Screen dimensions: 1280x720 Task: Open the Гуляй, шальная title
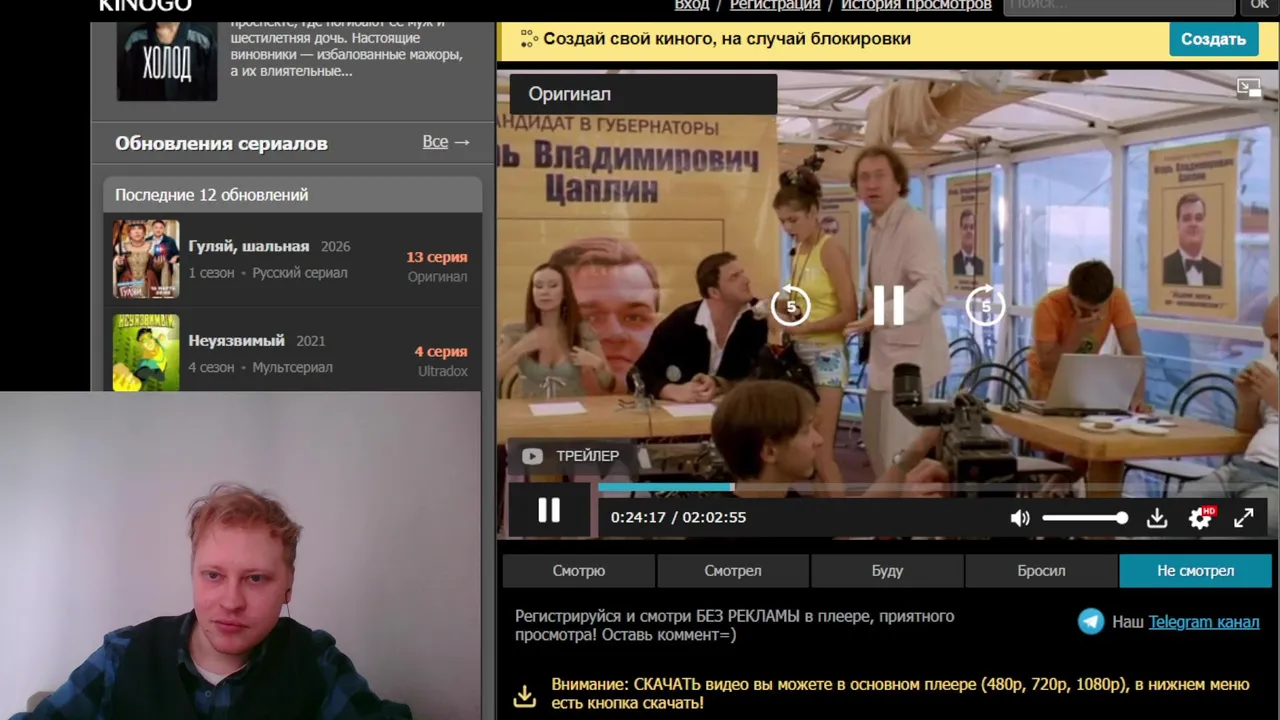249,246
